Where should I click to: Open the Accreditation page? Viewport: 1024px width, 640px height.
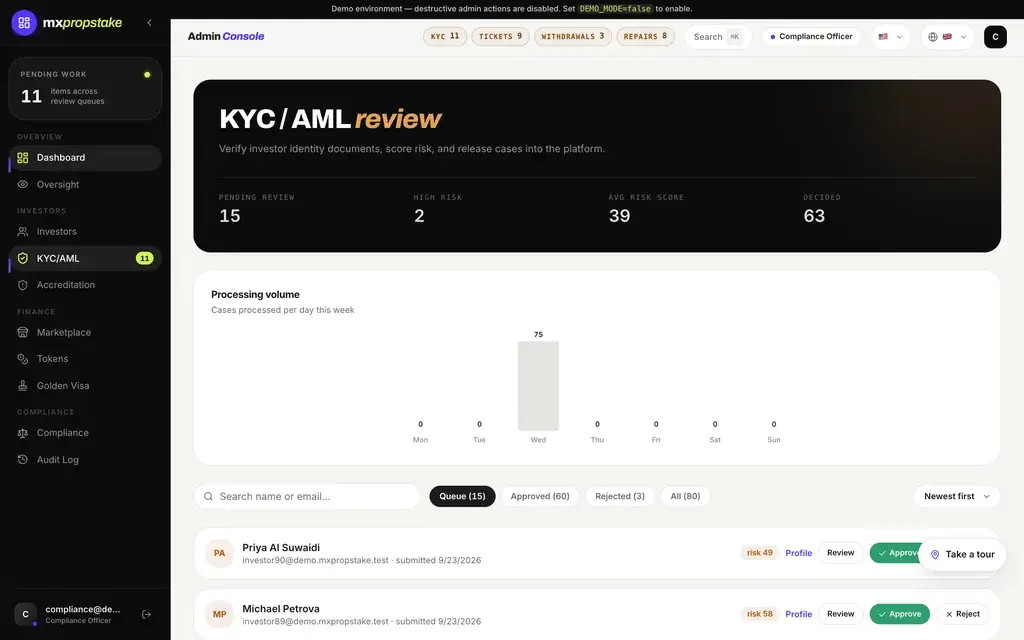point(85,285)
